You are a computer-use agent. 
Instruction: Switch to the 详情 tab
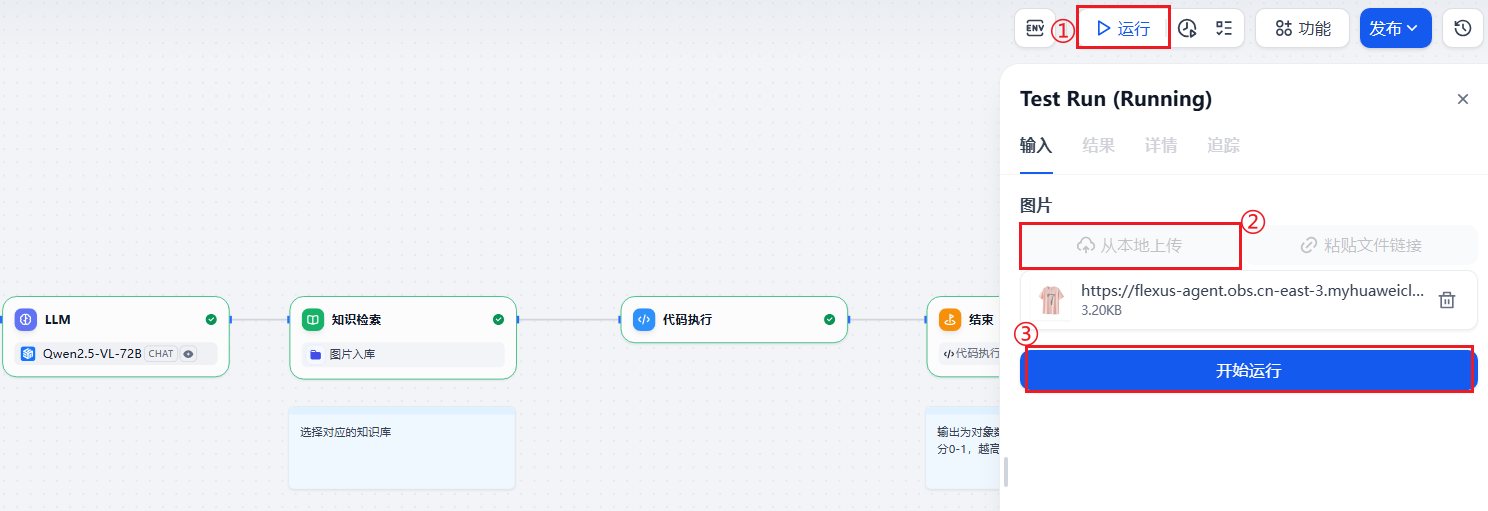pyautogui.click(x=1161, y=145)
